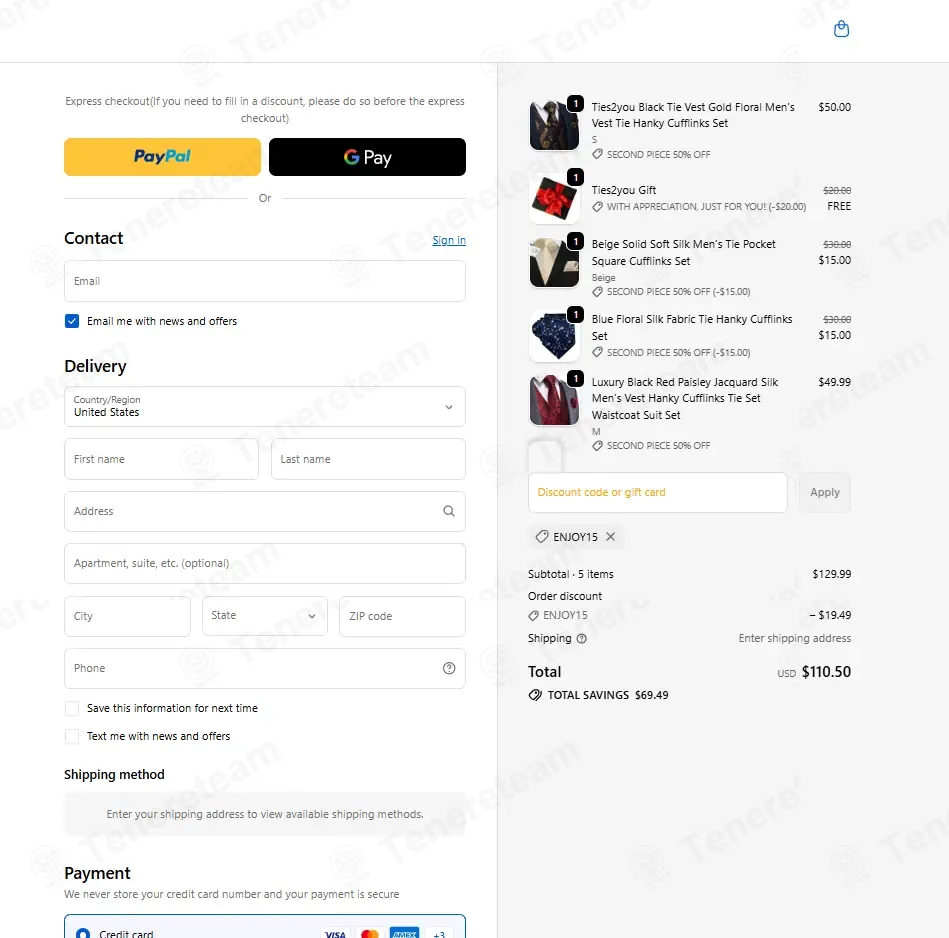
Task: Click the Discount code or gift card field
Action: click(x=657, y=492)
